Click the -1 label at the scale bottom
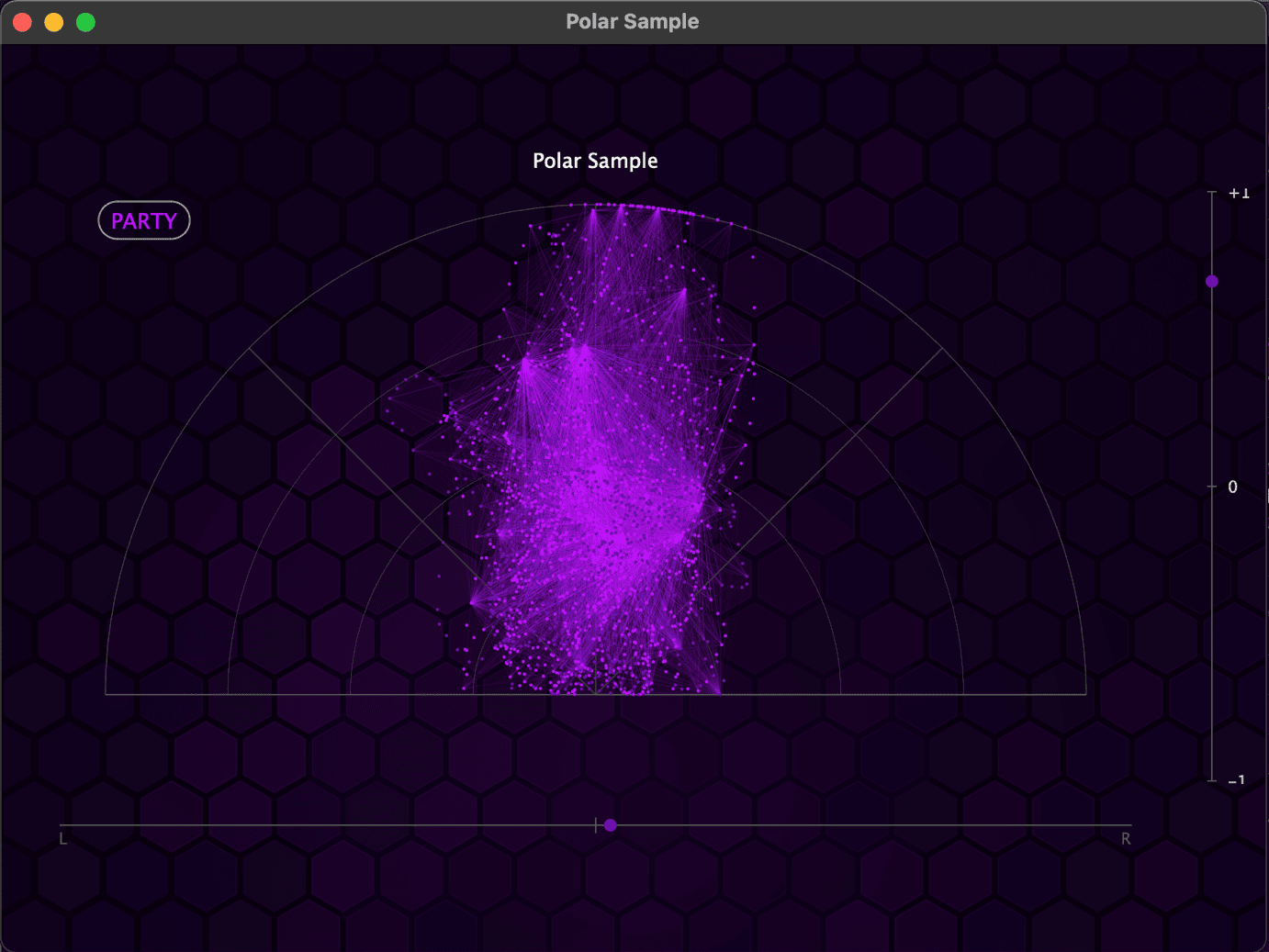 1237,781
